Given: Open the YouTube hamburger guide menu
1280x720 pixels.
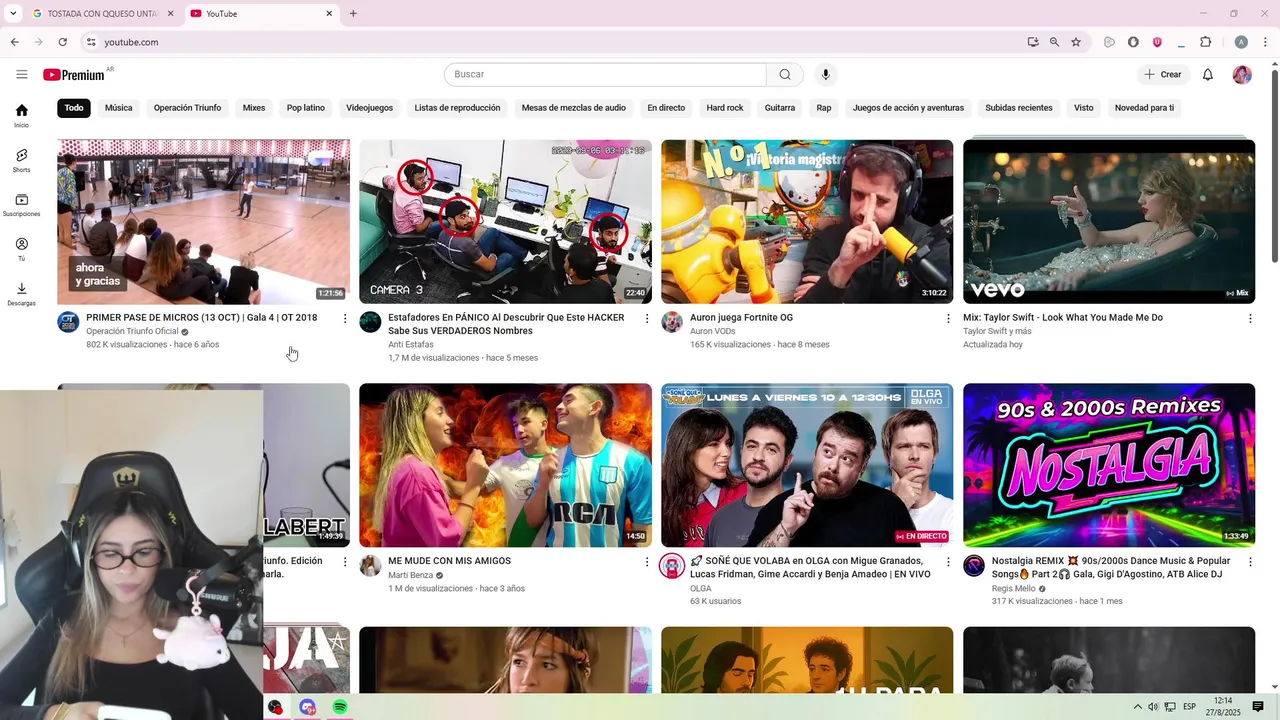Looking at the screenshot, I should tap(22, 74).
